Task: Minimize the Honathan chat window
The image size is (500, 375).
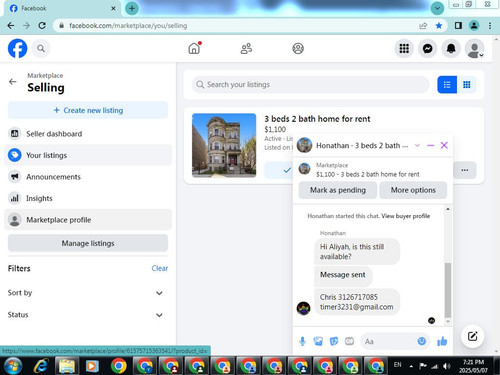Action: (430, 145)
